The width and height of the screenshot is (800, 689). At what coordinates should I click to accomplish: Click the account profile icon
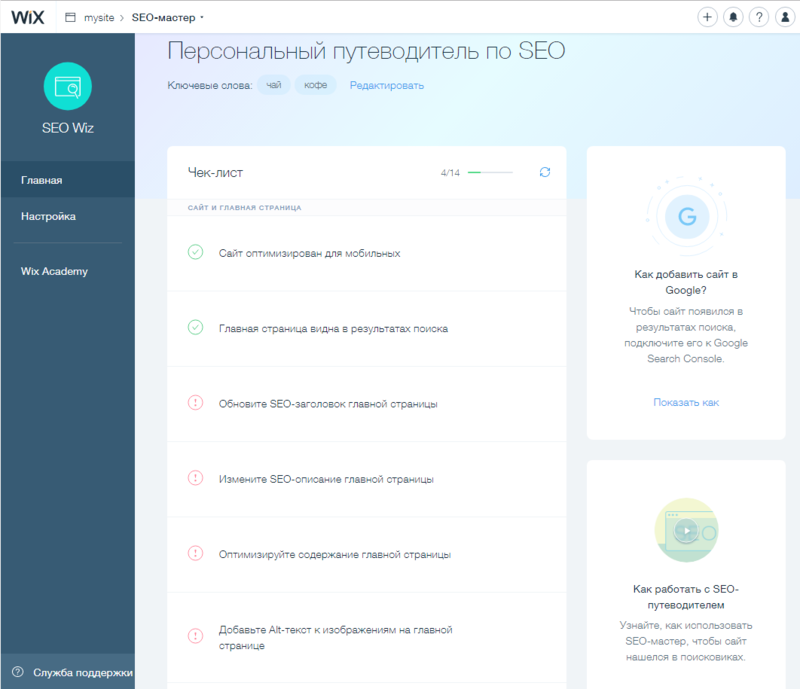pos(785,17)
